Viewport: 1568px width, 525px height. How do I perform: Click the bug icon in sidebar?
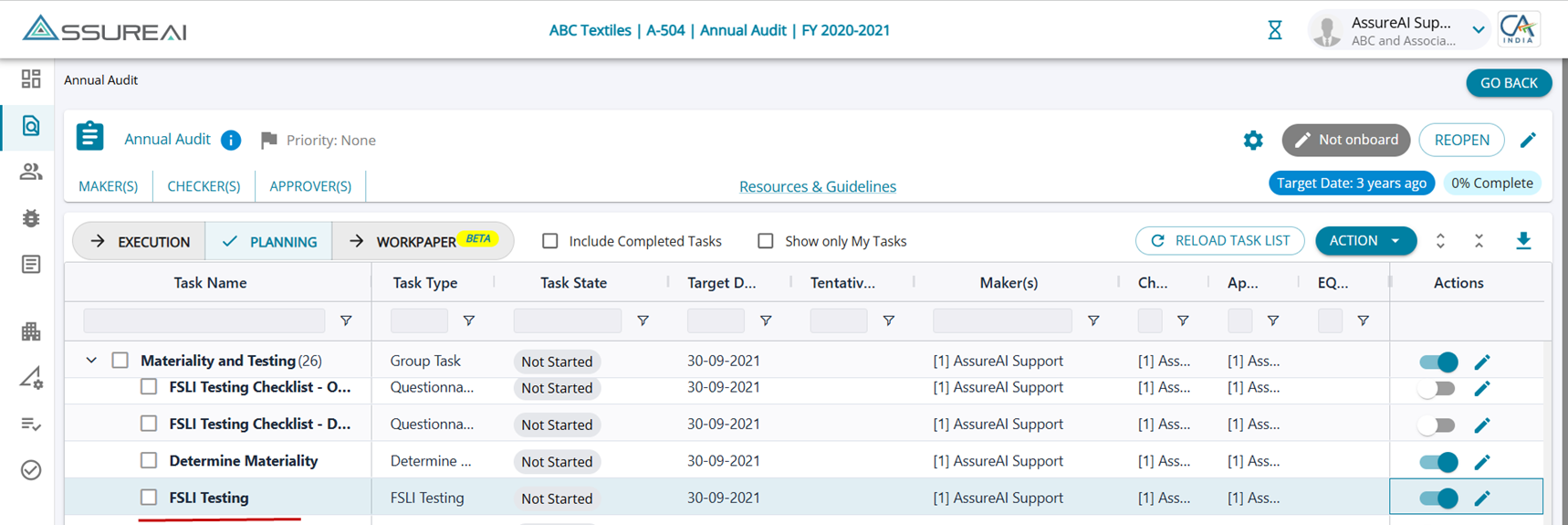pos(31,218)
